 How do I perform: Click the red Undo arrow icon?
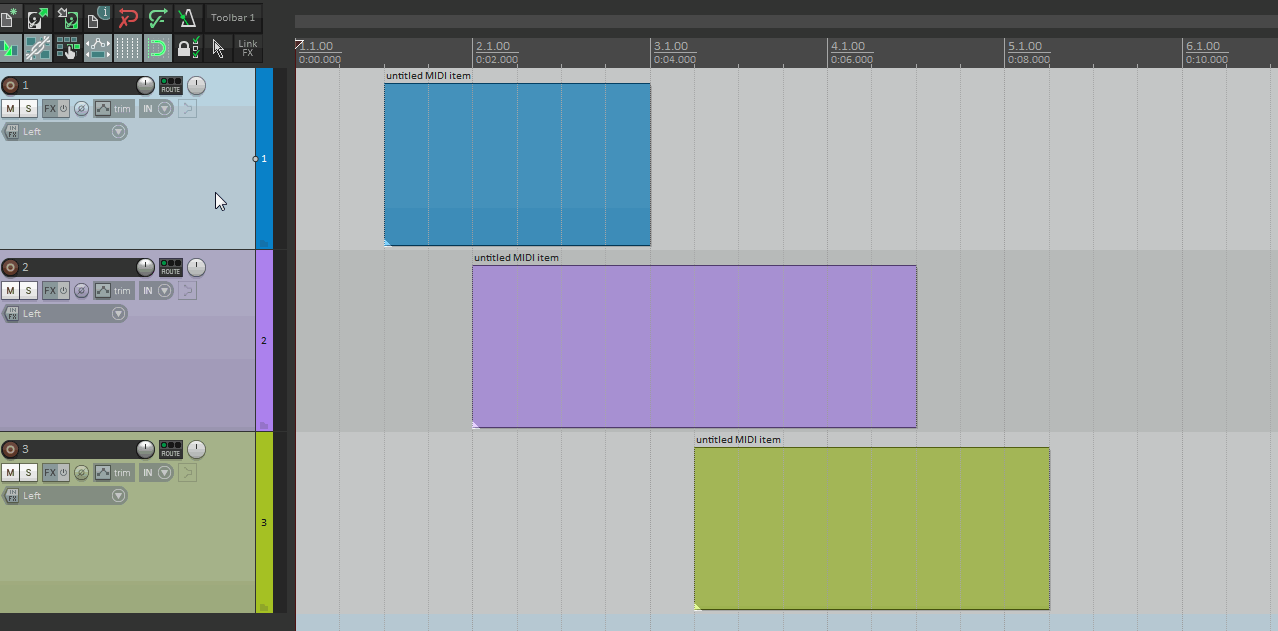[128, 18]
